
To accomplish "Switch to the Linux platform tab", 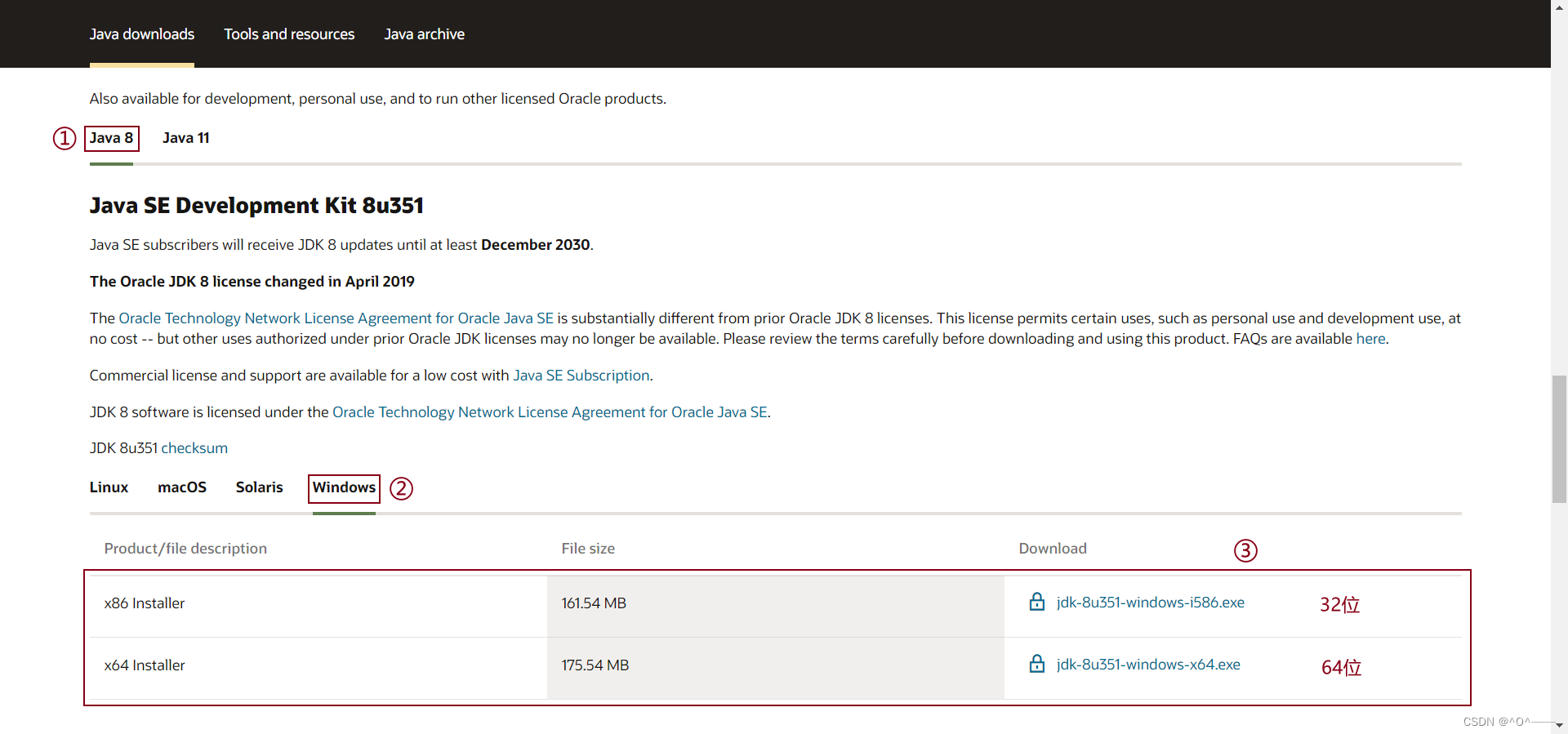I will 109,487.
